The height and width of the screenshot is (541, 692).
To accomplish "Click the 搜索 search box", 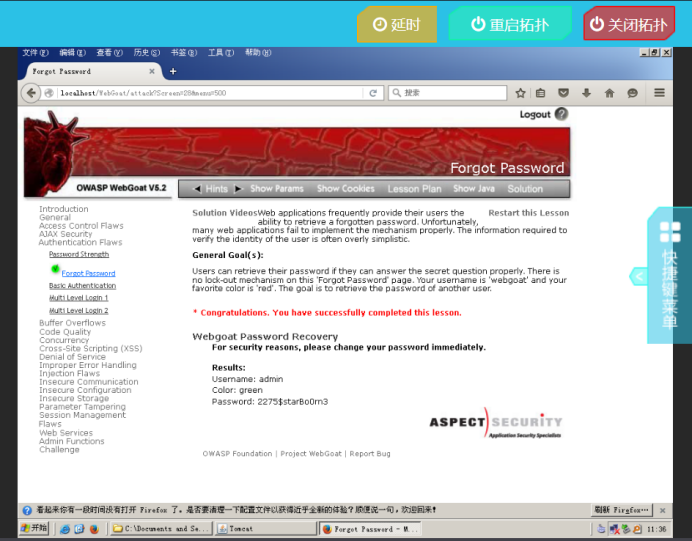I will (448, 93).
